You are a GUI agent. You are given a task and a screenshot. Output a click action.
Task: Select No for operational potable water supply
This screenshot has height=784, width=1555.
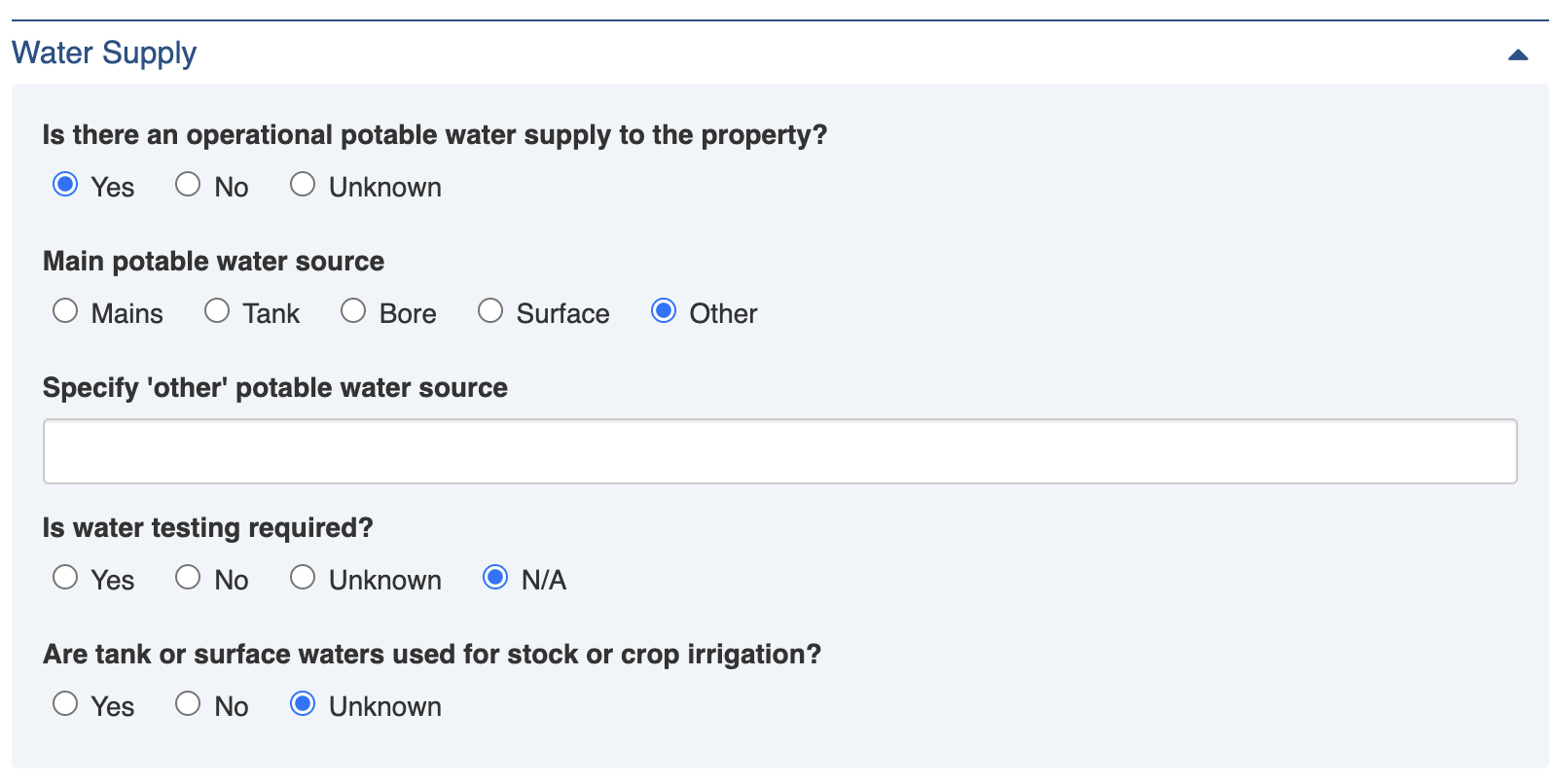[x=188, y=185]
